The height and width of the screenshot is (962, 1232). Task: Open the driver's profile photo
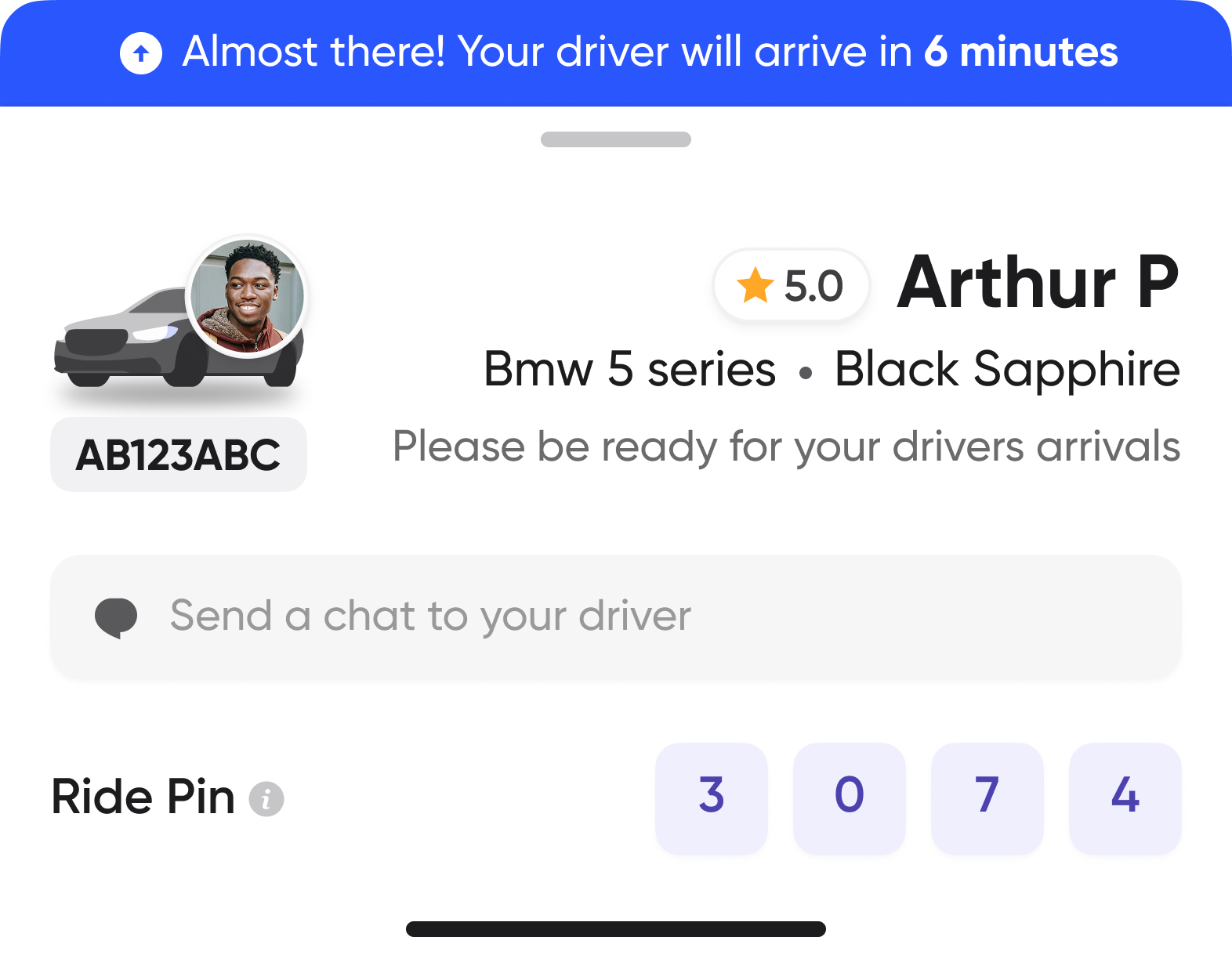coord(248,297)
